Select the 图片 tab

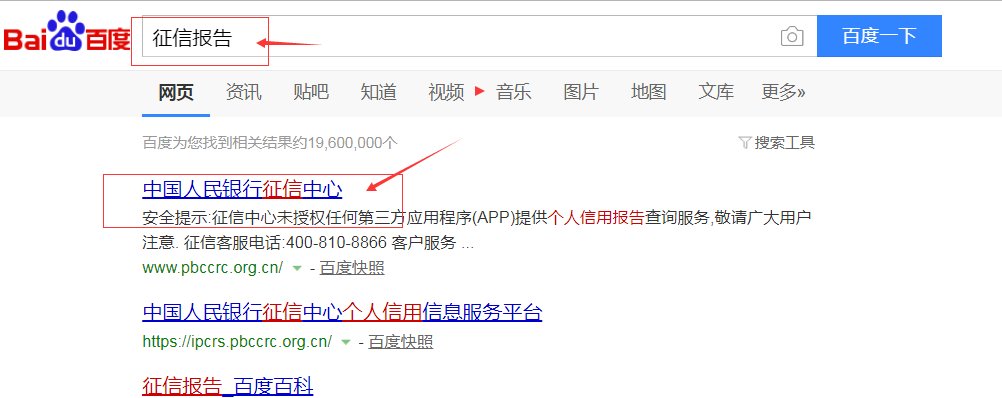581,92
